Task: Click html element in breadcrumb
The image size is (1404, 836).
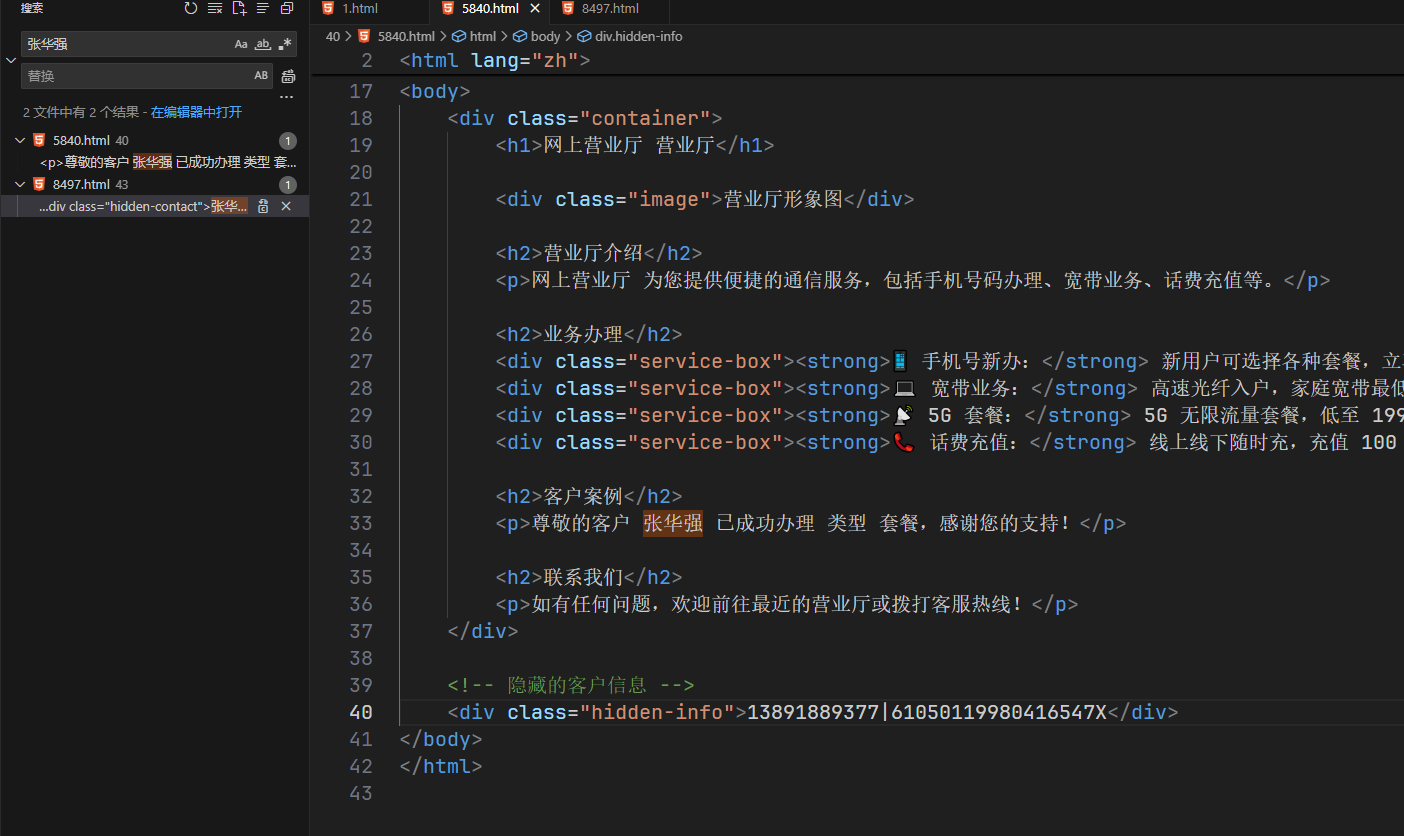Action: point(482,36)
